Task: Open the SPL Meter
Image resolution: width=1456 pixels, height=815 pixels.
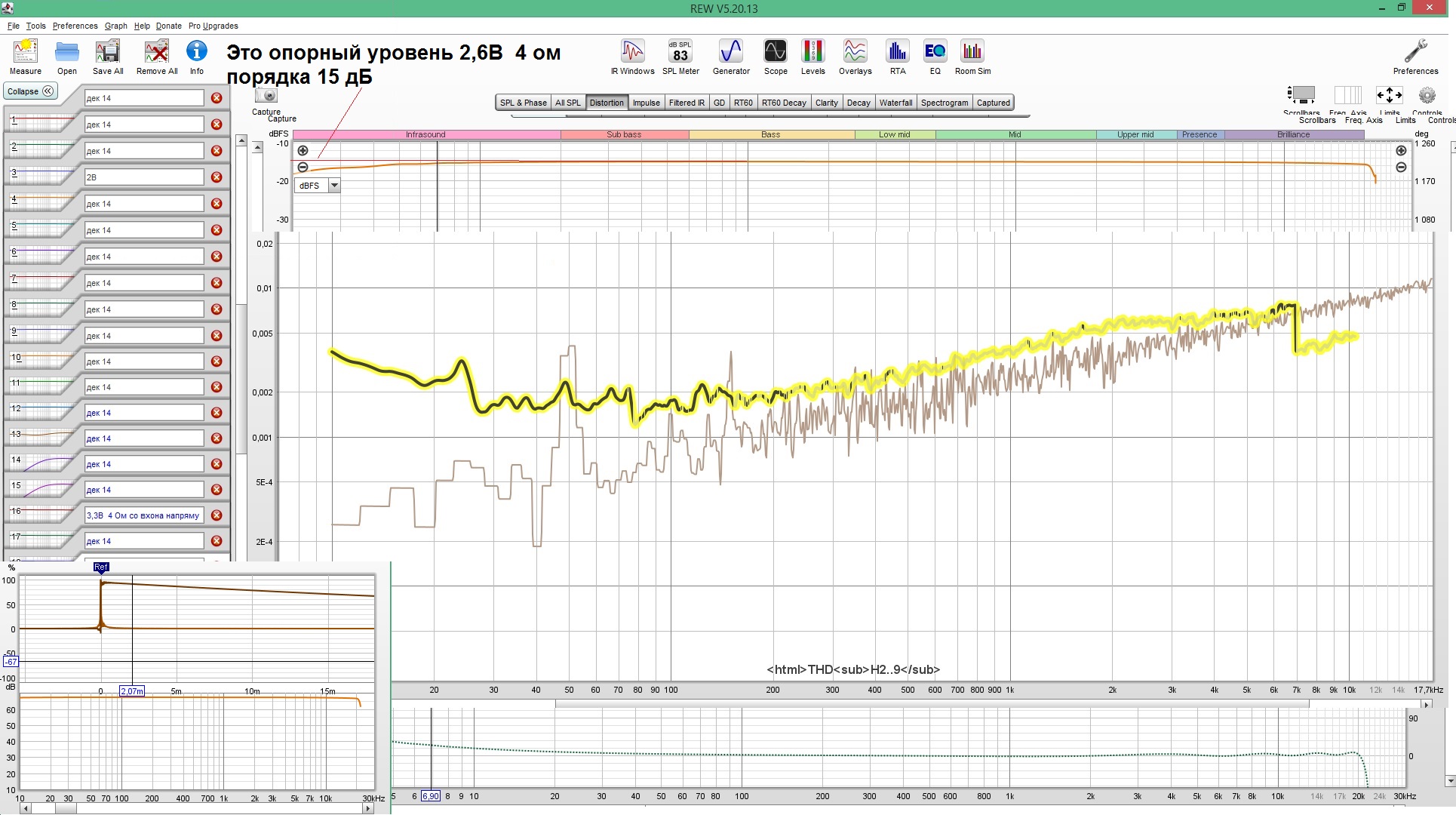Action: (x=680, y=52)
